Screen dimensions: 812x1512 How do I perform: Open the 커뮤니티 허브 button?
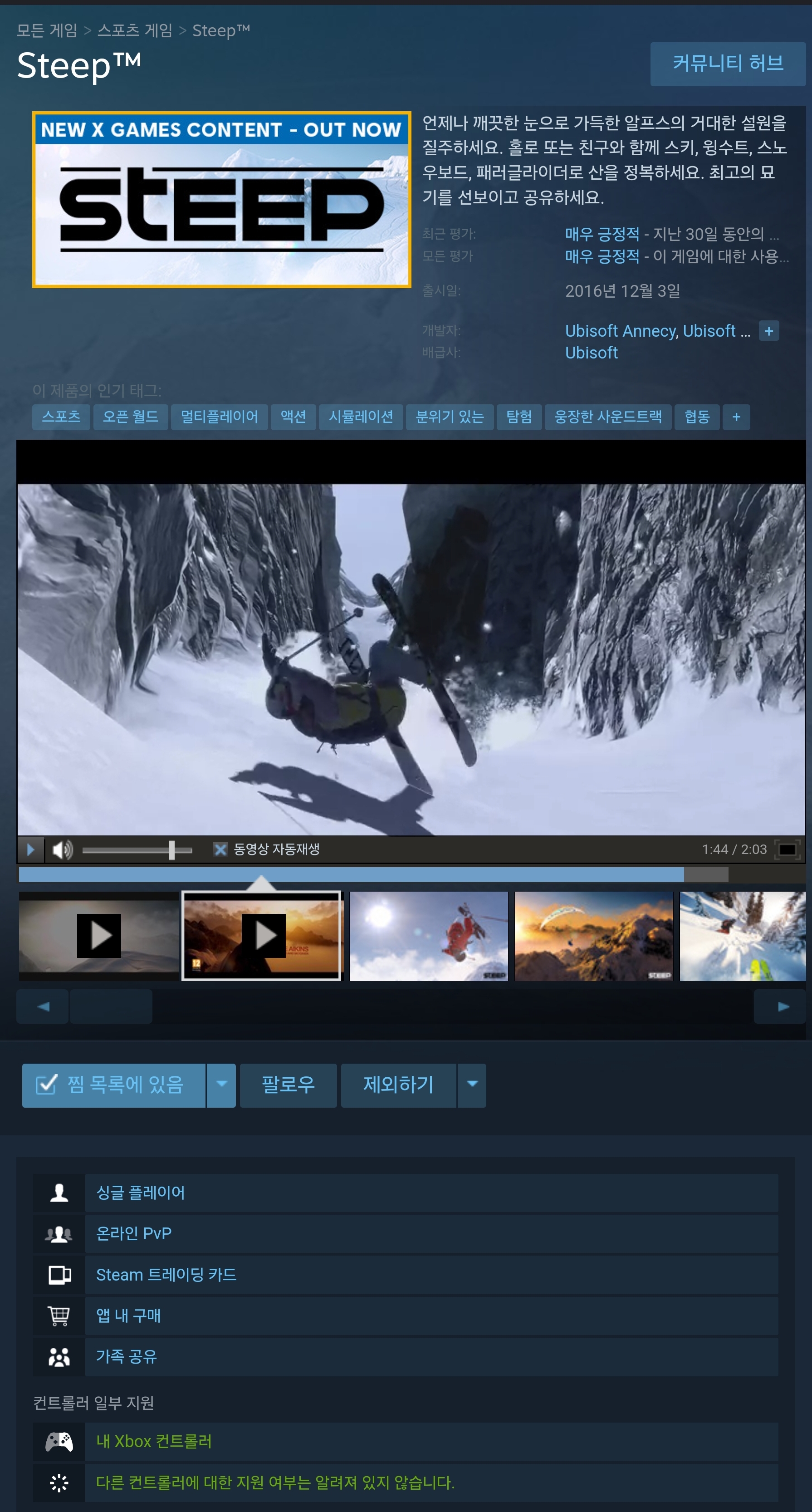pos(728,64)
